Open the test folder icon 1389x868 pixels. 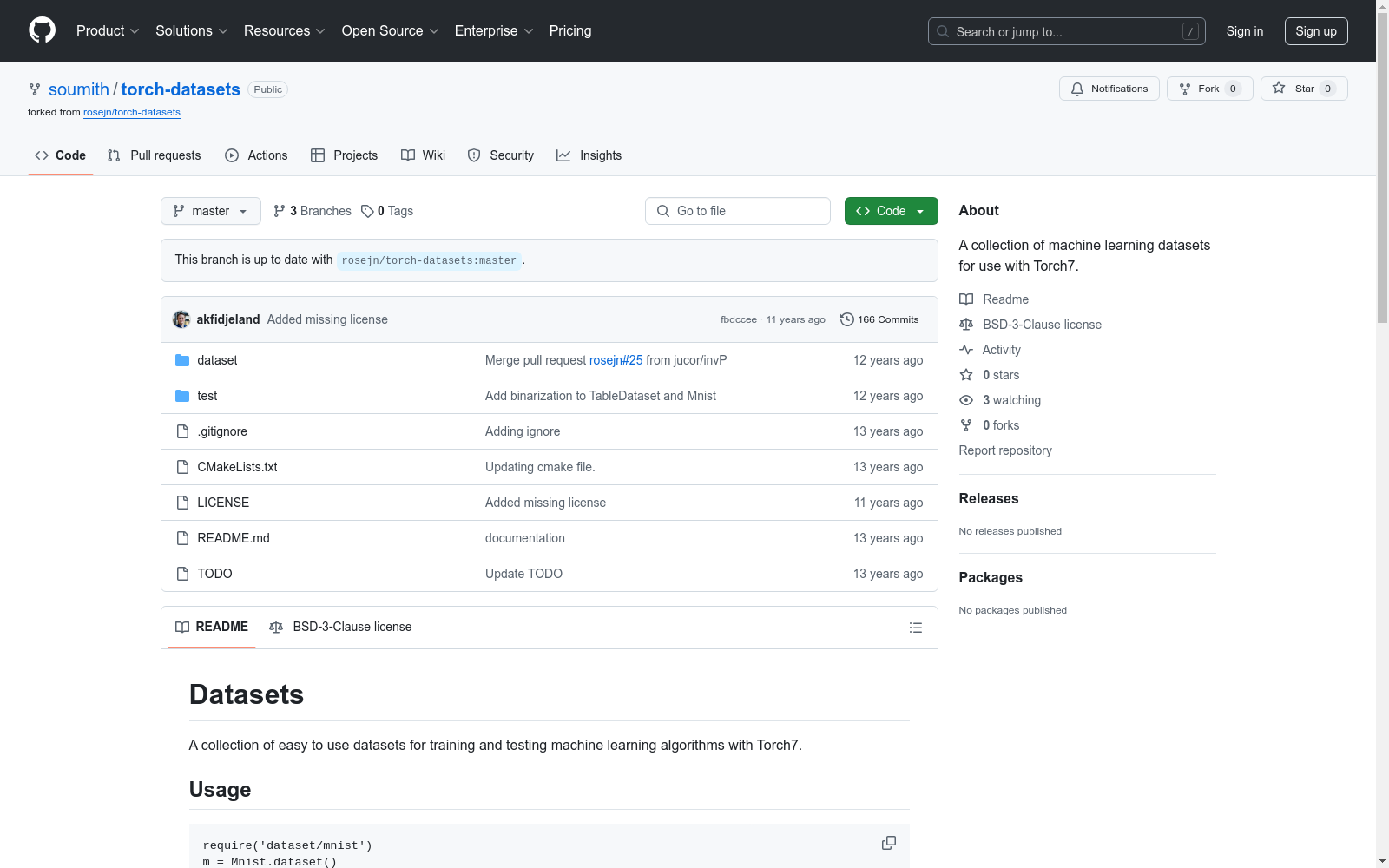tap(182, 396)
